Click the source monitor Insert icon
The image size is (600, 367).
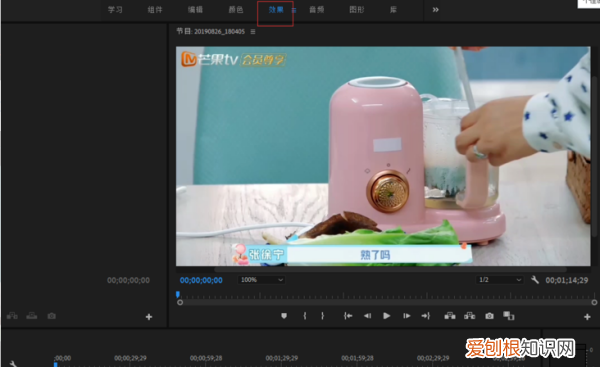(12, 316)
